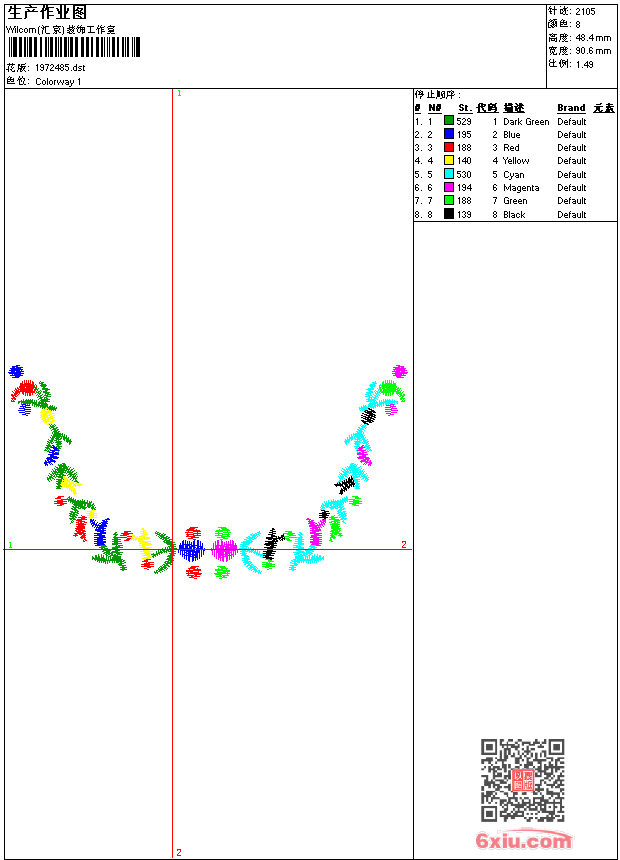The image size is (620, 860).
Task: Click the large blue center flower stitch
Action: (191, 550)
